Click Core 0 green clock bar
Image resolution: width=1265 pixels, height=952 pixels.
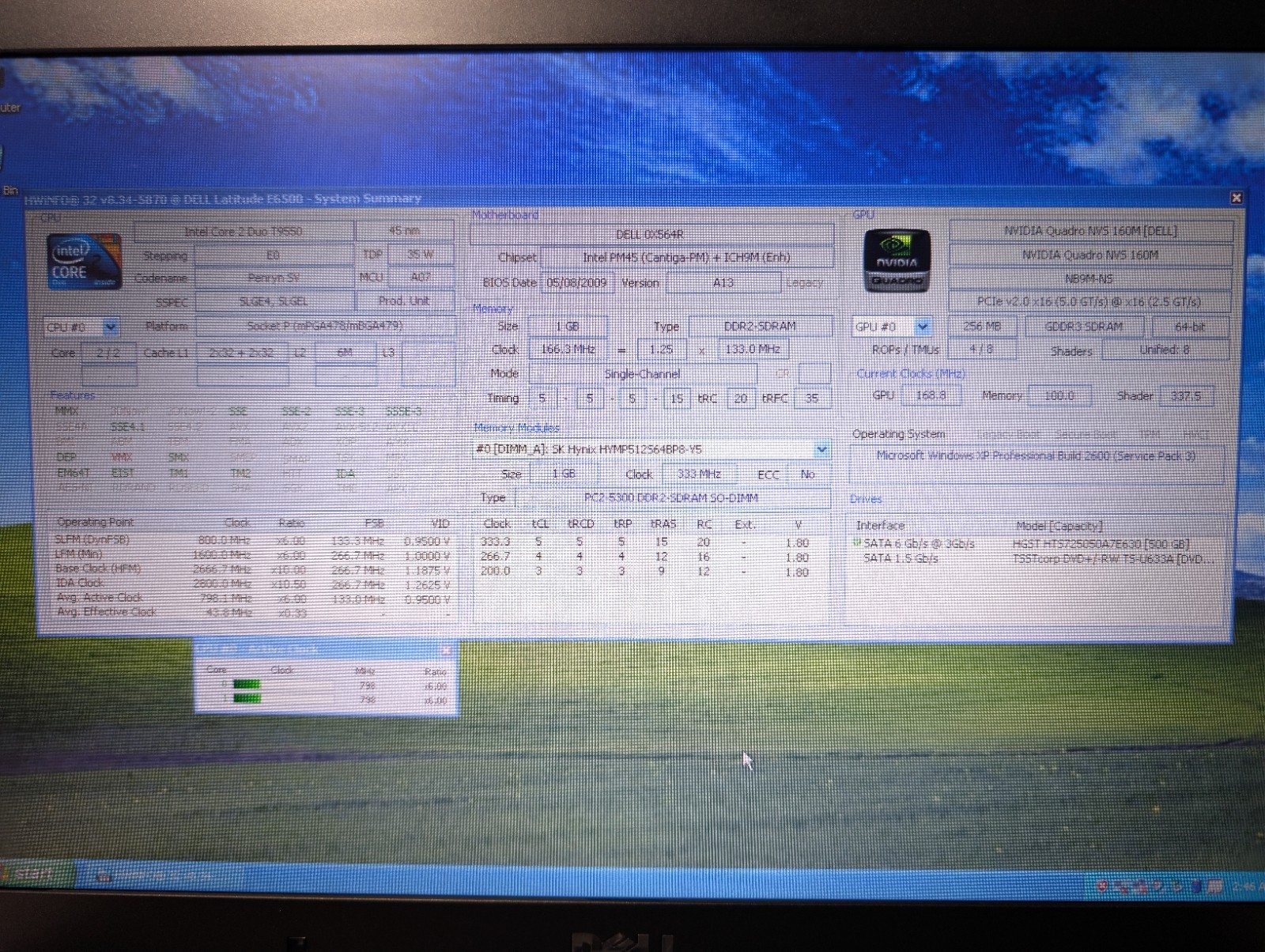pyautogui.click(x=247, y=685)
